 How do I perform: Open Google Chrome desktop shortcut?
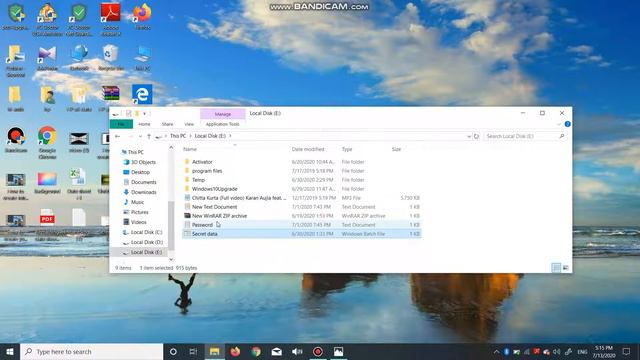click(x=47, y=142)
